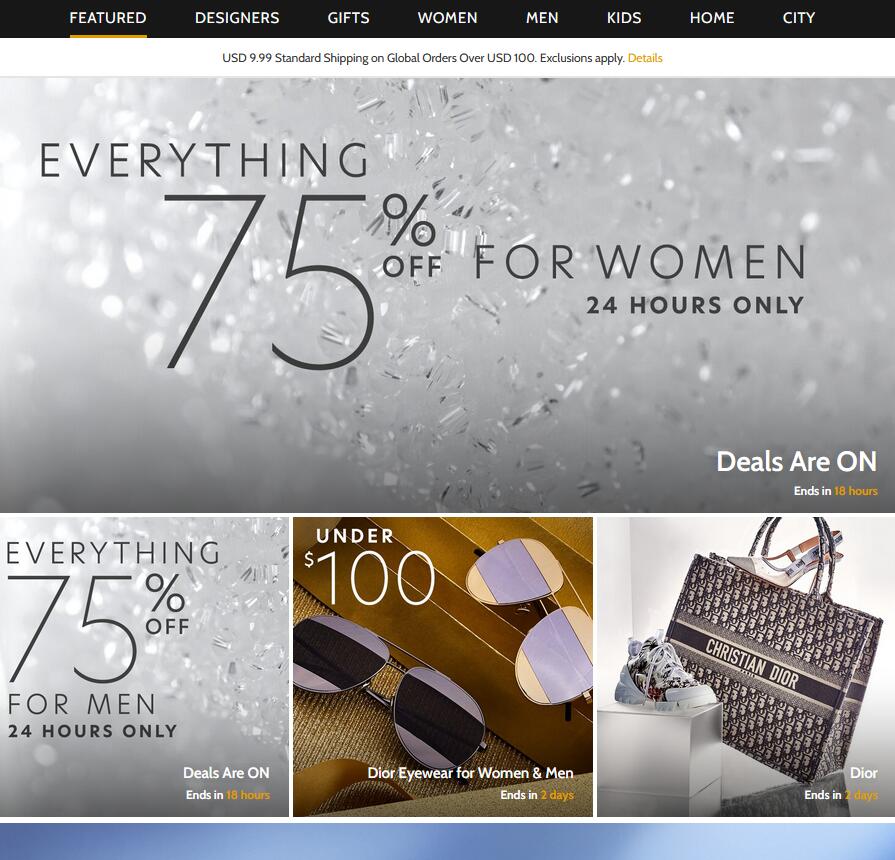Browse the Men category
Viewport: 895px width, 860px height.
click(542, 18)
